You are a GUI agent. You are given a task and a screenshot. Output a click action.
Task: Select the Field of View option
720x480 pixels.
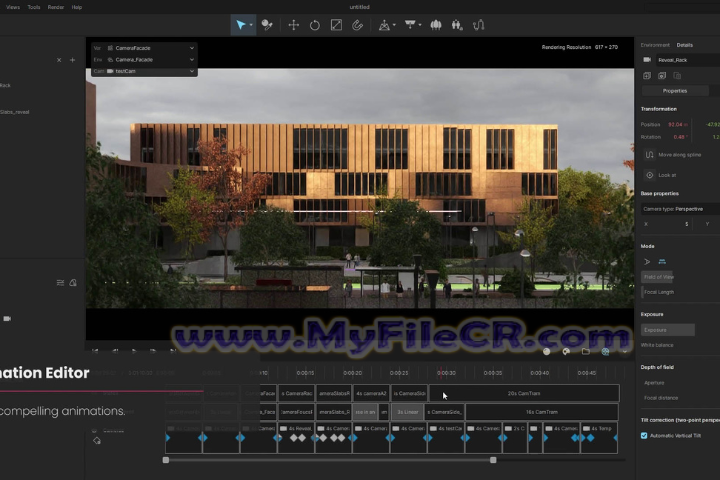point(658,277)
